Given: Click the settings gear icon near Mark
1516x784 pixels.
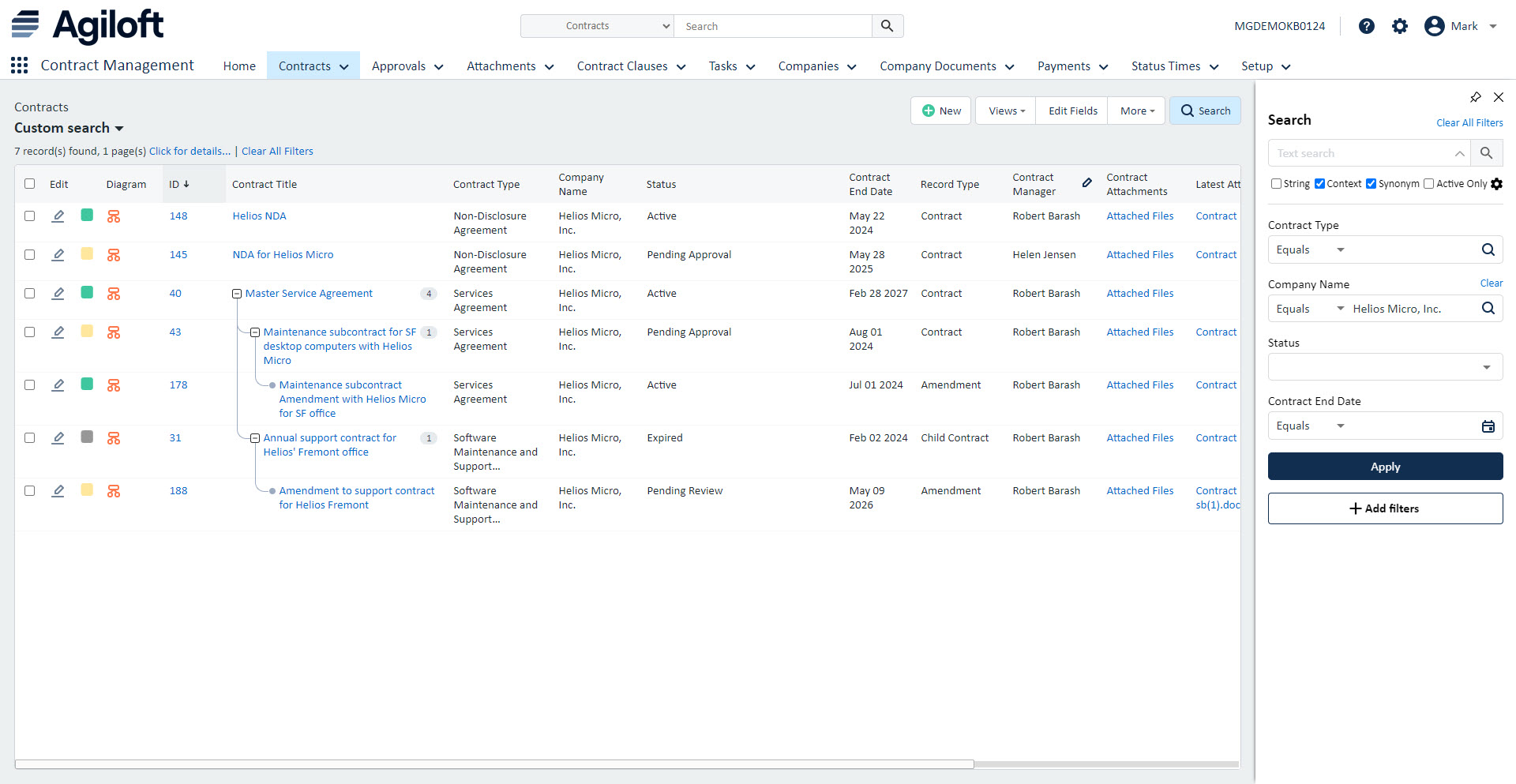Looking at the screenshot, I should [1400, 26].
